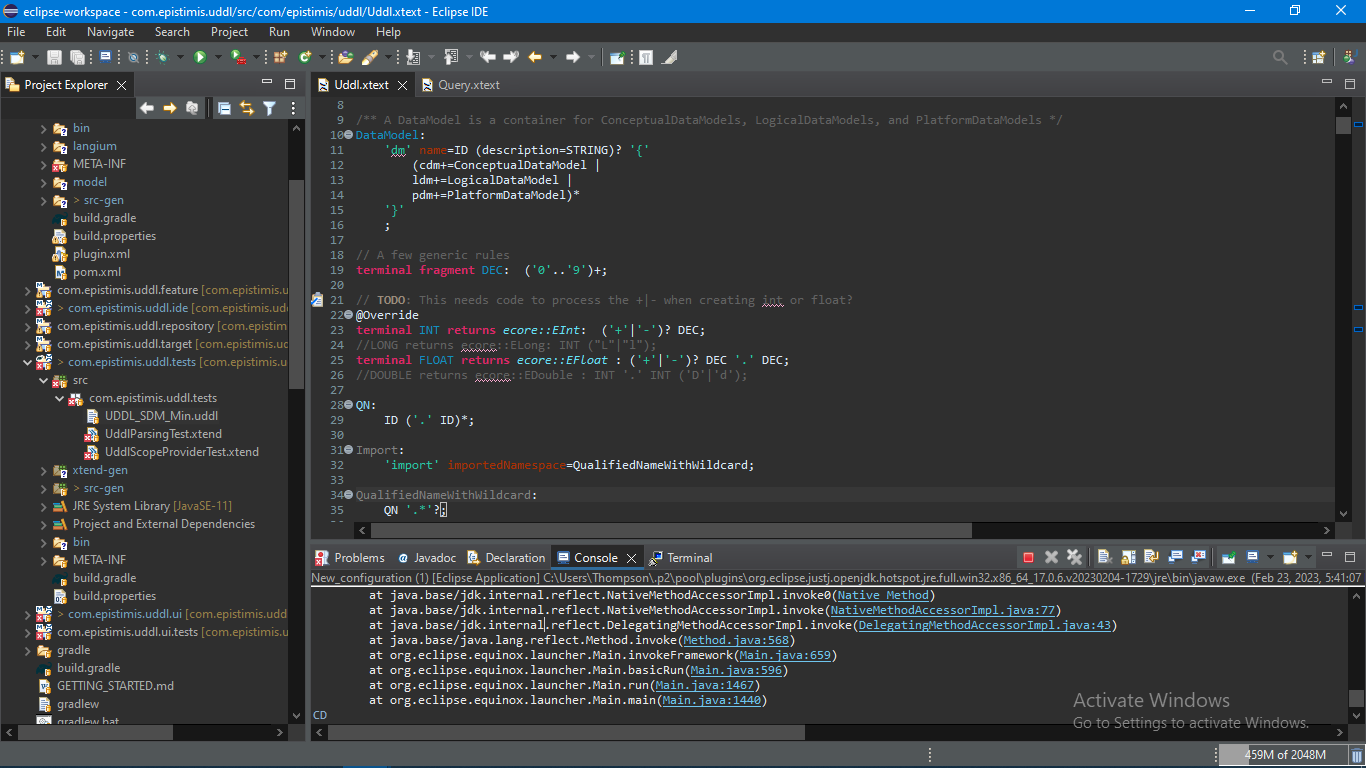Click the Project Explorer vertical scrollbar
Screen dimensions: 1366x768
(296, 285)
